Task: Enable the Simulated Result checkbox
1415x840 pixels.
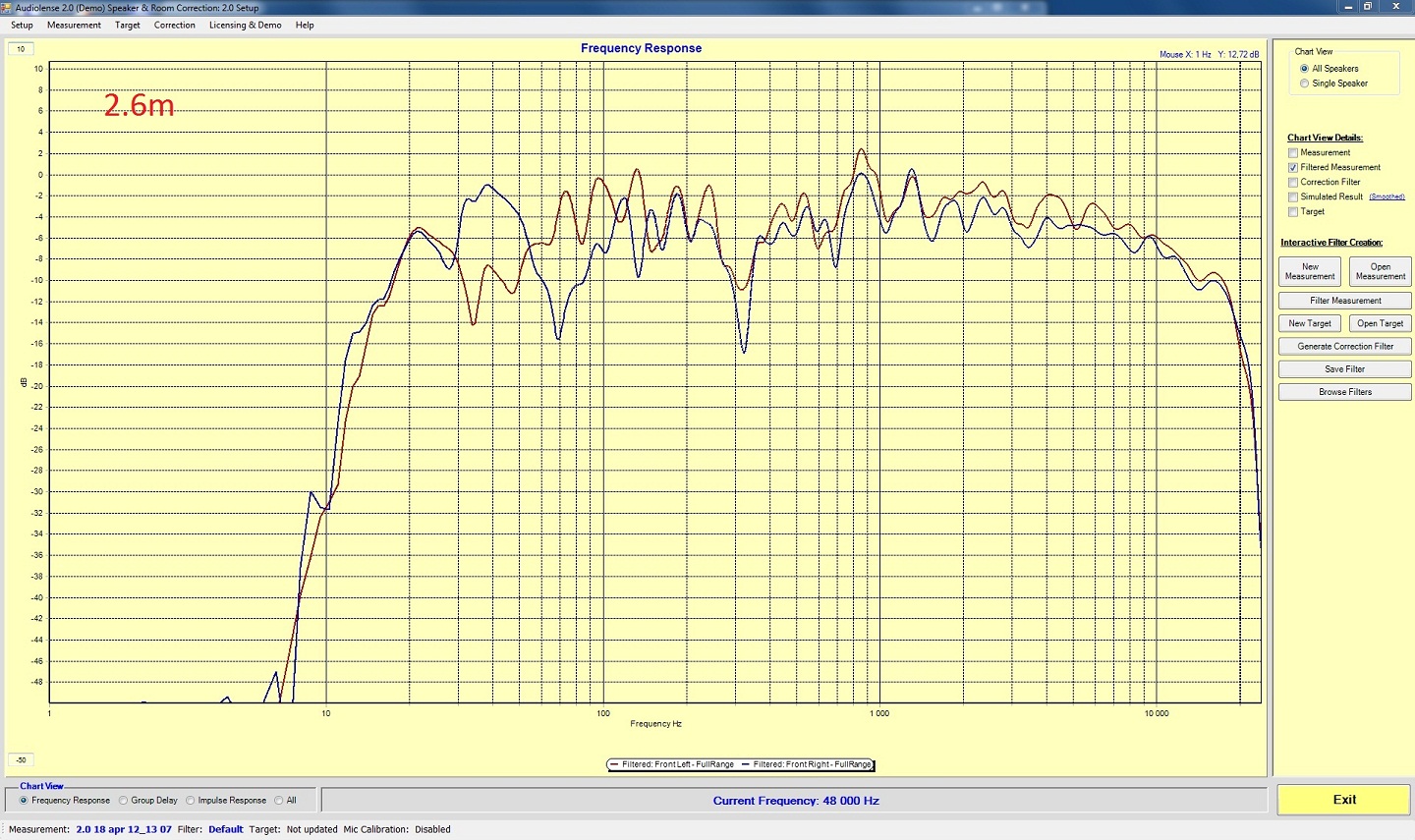Action: pos(1293,197)
